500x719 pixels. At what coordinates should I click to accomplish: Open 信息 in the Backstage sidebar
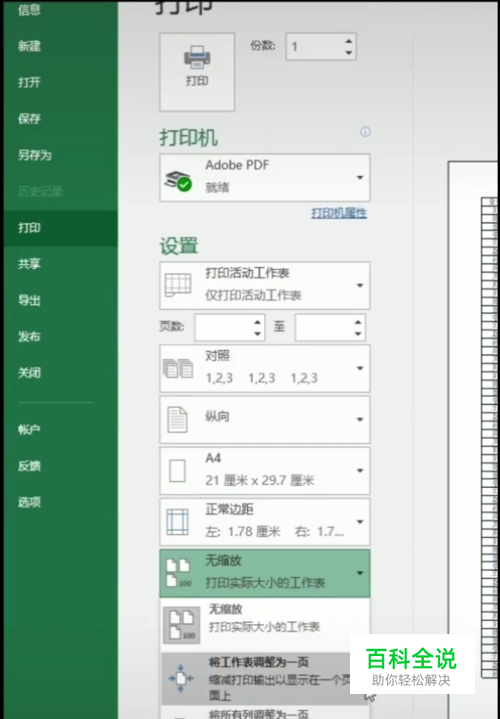point(29,10)
